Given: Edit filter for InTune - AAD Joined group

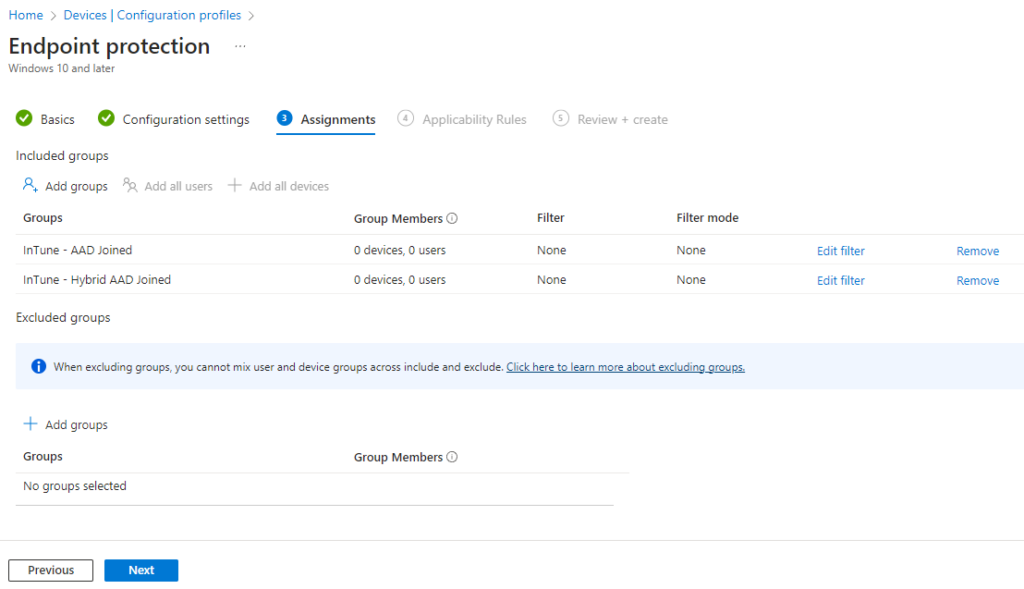Looking at the screenshot, I should [x=840, y=250].
